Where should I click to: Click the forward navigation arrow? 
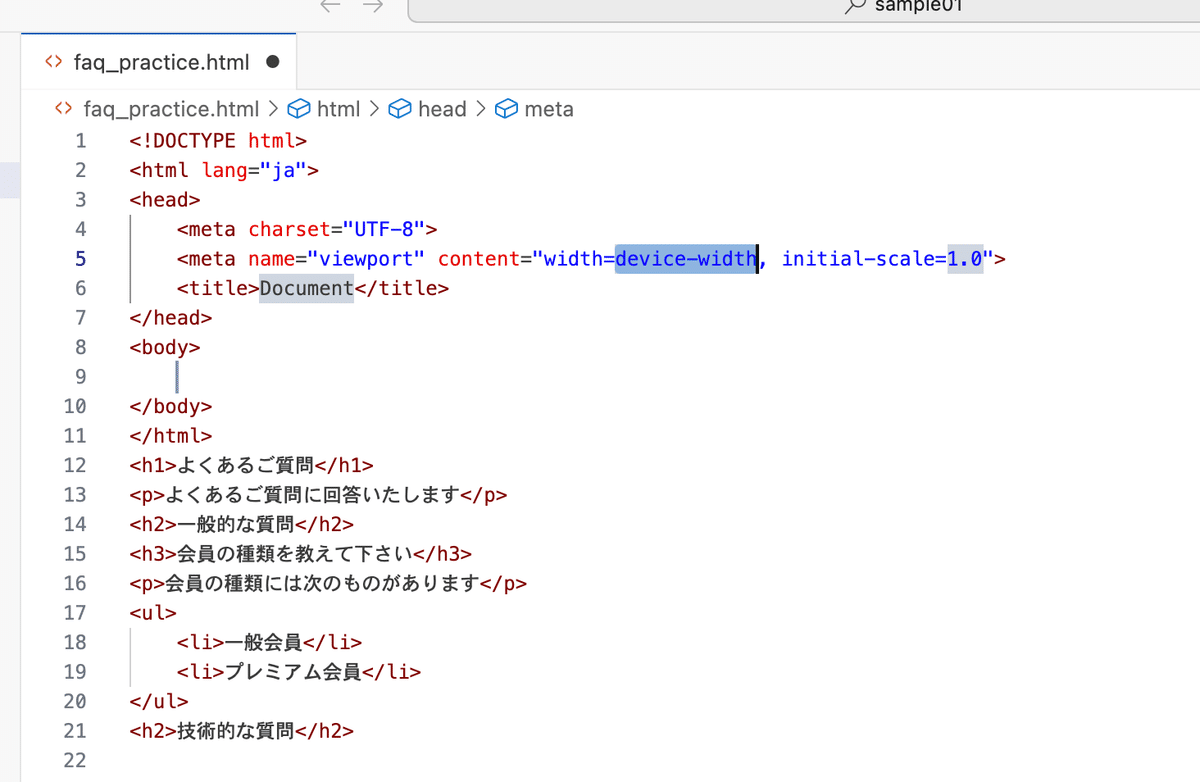[373, 7]
